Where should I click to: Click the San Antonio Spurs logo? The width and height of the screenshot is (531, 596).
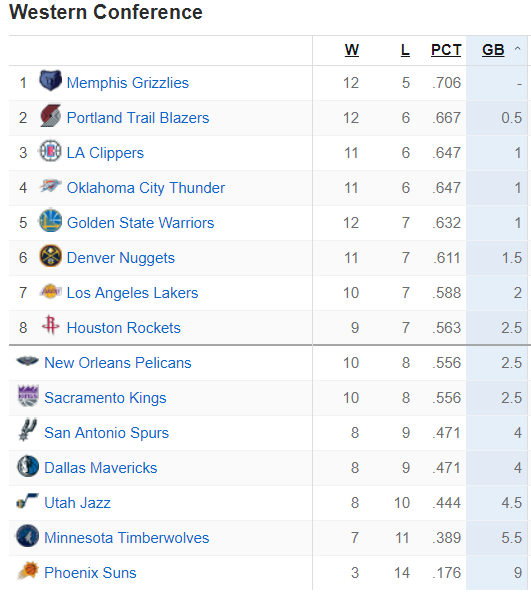pos(28,430)
